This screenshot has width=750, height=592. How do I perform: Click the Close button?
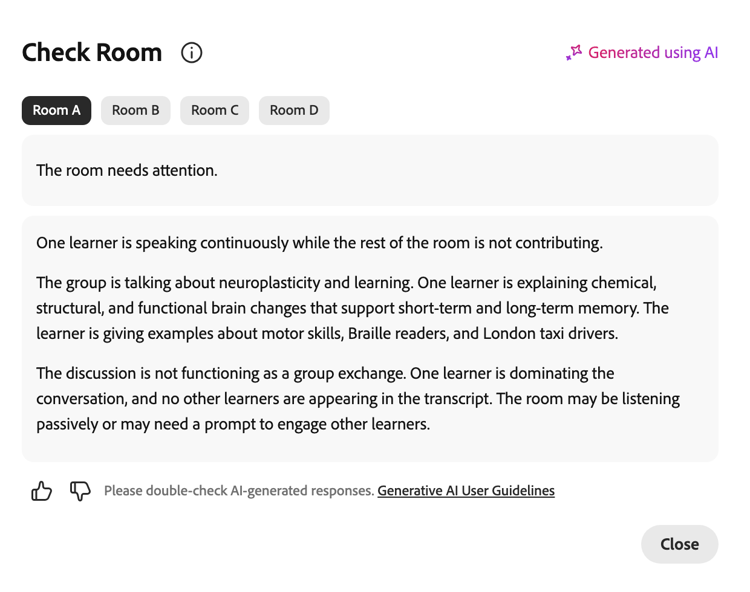[x=679, y=544]
